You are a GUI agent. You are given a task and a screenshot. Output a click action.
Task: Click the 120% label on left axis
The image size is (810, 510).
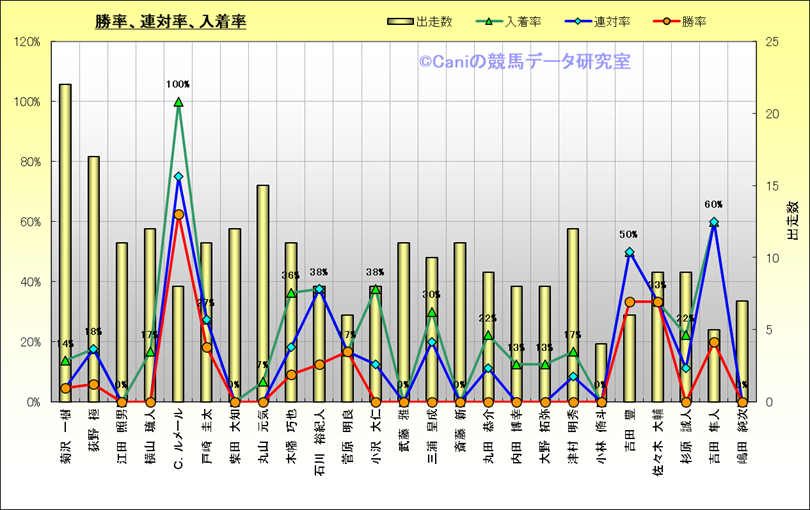[x=27, y=42]
